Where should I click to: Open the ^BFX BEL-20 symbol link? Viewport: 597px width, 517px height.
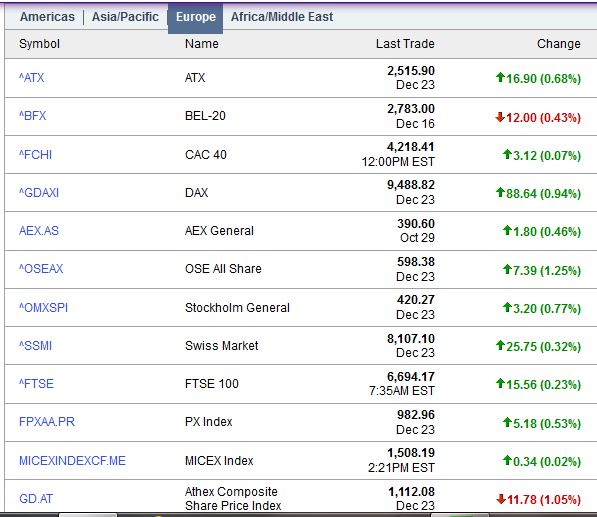(33, 116)
